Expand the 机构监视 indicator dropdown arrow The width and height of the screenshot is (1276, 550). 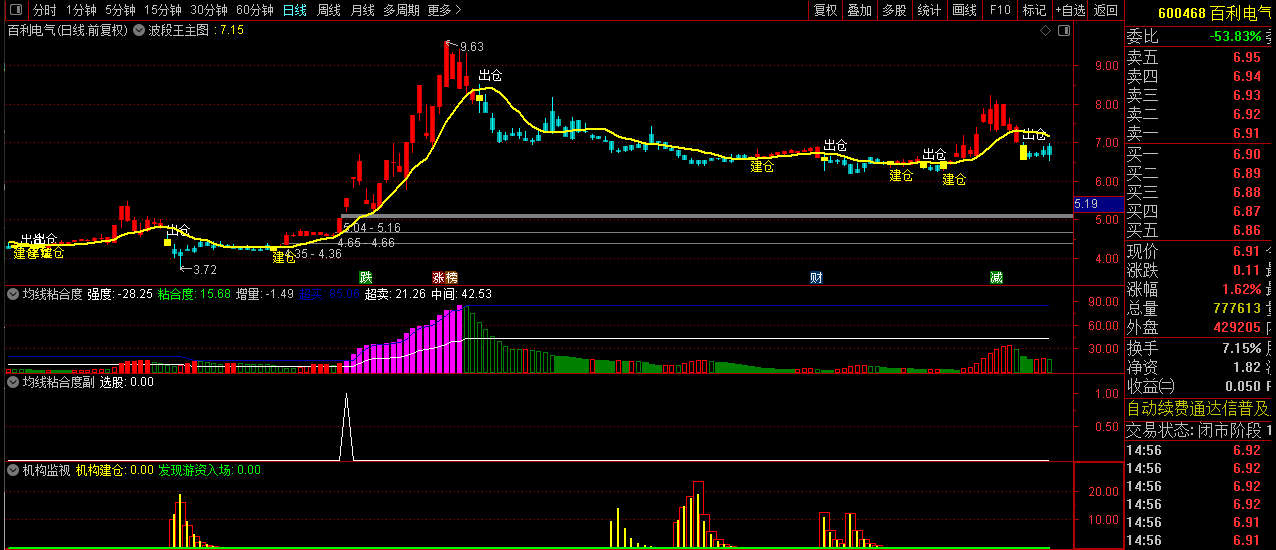point(13,469)
